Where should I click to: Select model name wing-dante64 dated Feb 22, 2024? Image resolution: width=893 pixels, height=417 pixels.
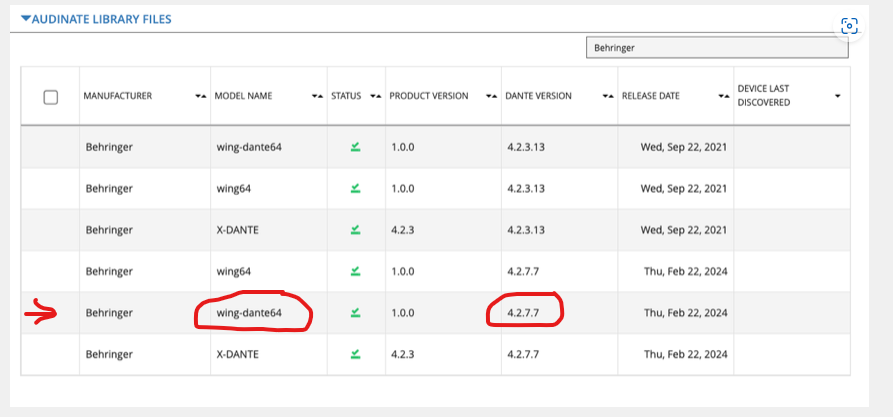point(249,312)
